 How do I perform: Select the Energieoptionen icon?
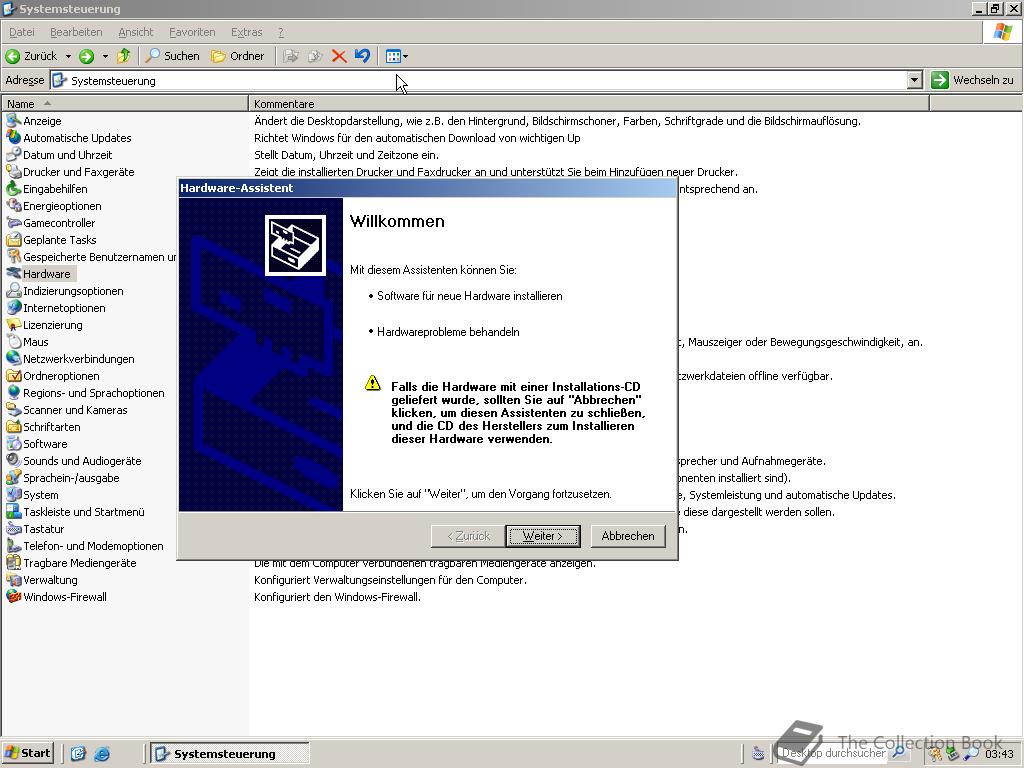13,205
